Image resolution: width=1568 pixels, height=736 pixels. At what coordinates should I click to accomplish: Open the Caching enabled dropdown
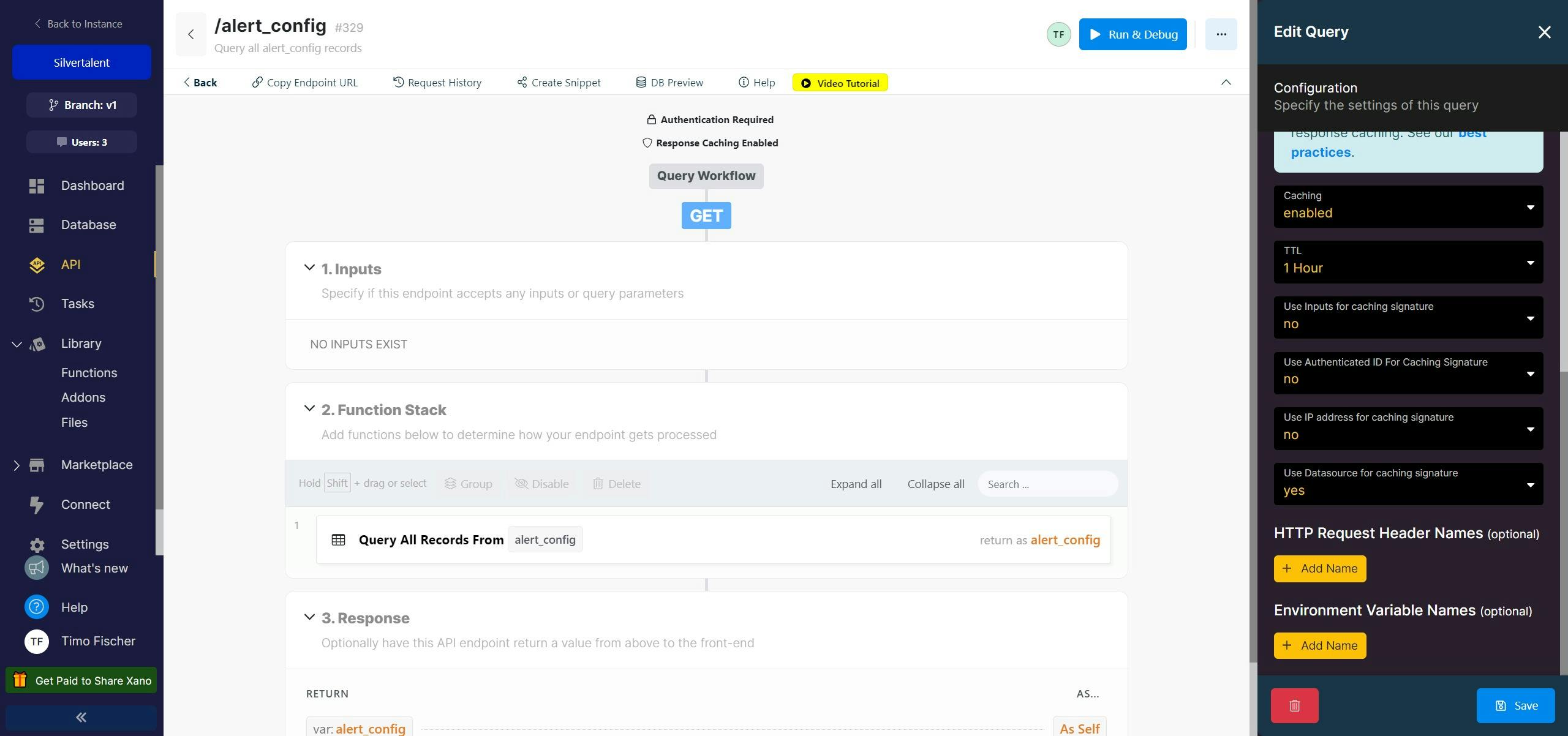[1408, 207]
